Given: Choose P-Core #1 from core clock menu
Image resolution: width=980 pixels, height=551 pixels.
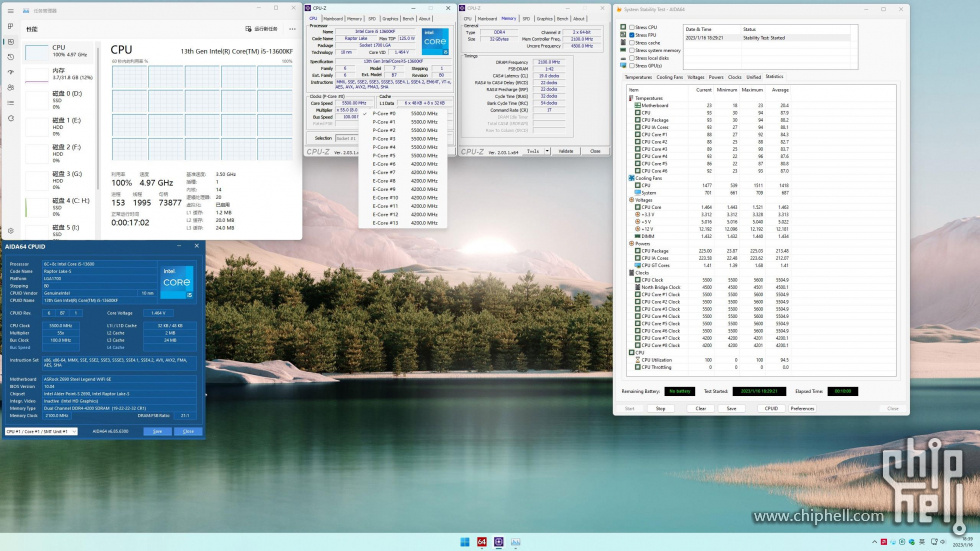Looking at the screenshot, I should point(403,122).
